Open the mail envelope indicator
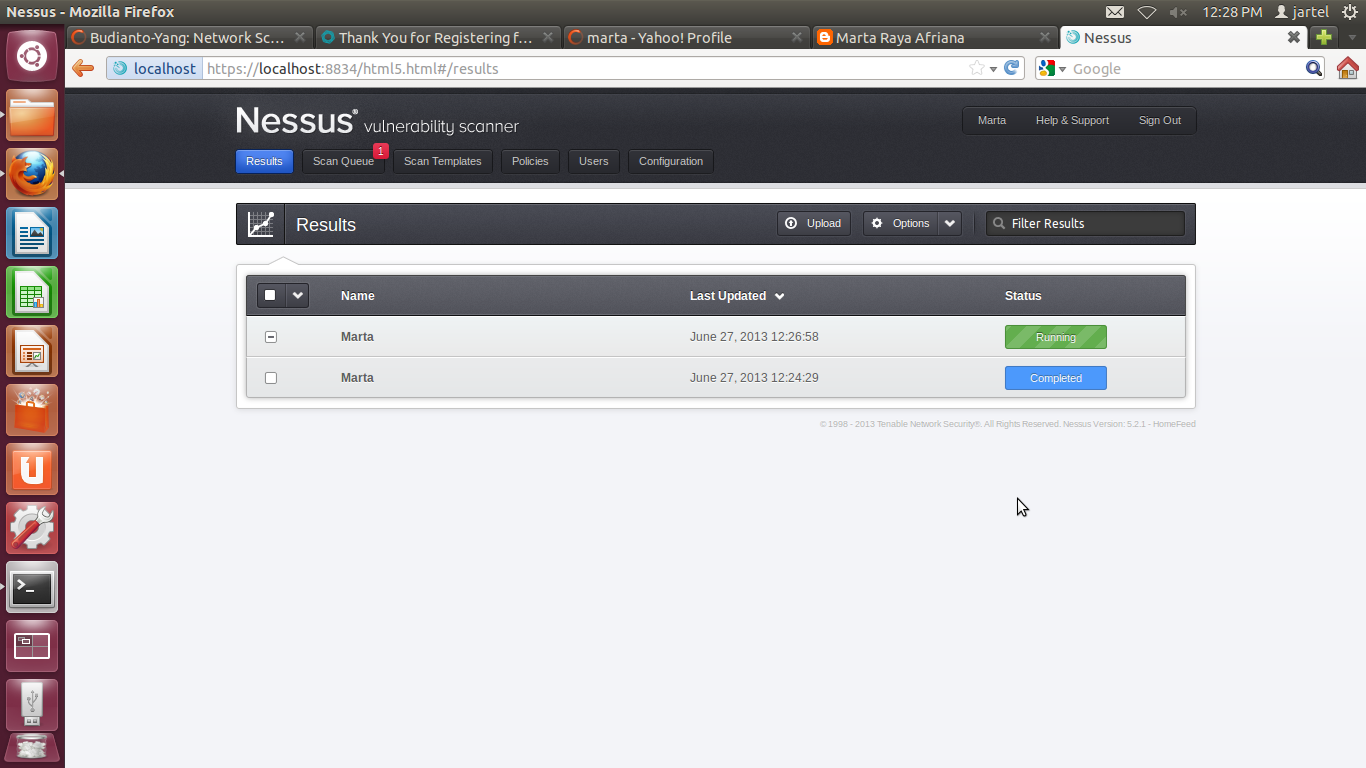The image size is (1366, 768). 1115,12
